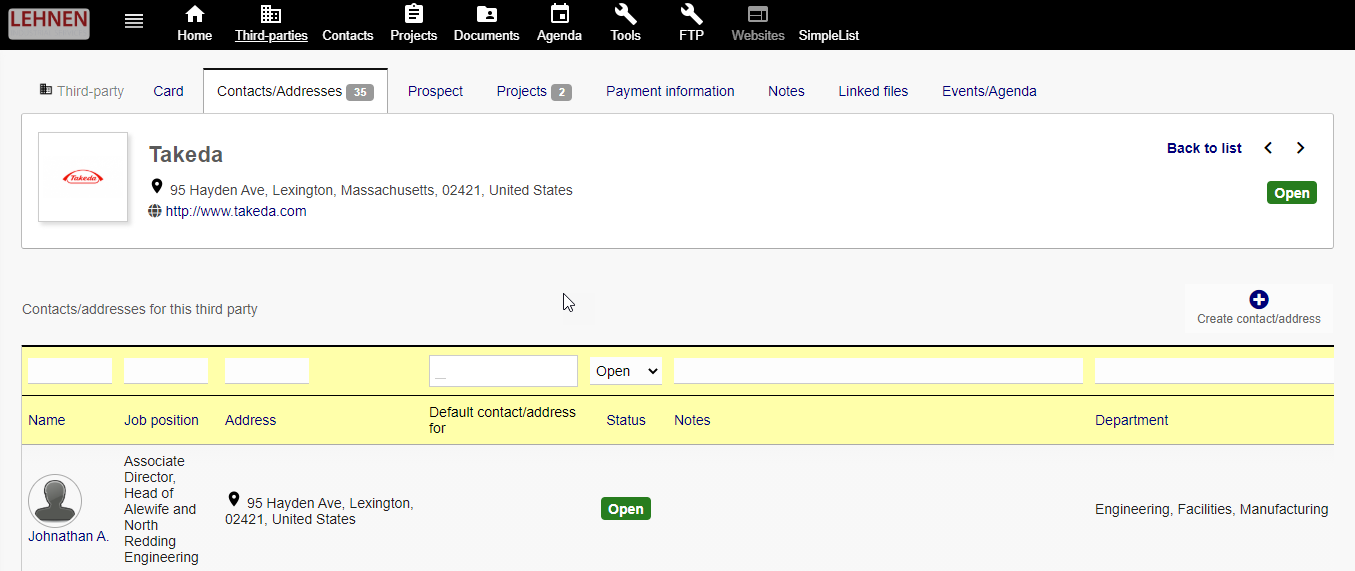Switch to the Card tab
The height and width of the screenshot is (571, 1355).
pos(168,91)
